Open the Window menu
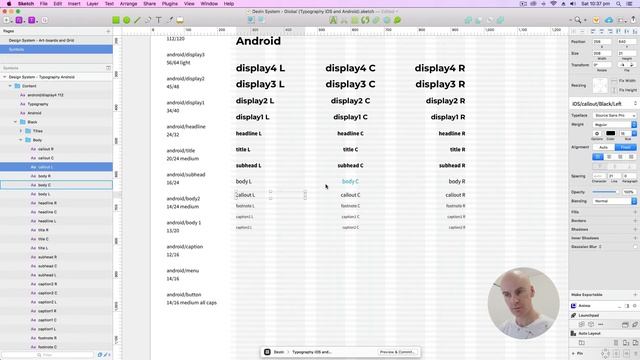Image resolution: width=640 pixels, height=360 pixels. point(209,4)
